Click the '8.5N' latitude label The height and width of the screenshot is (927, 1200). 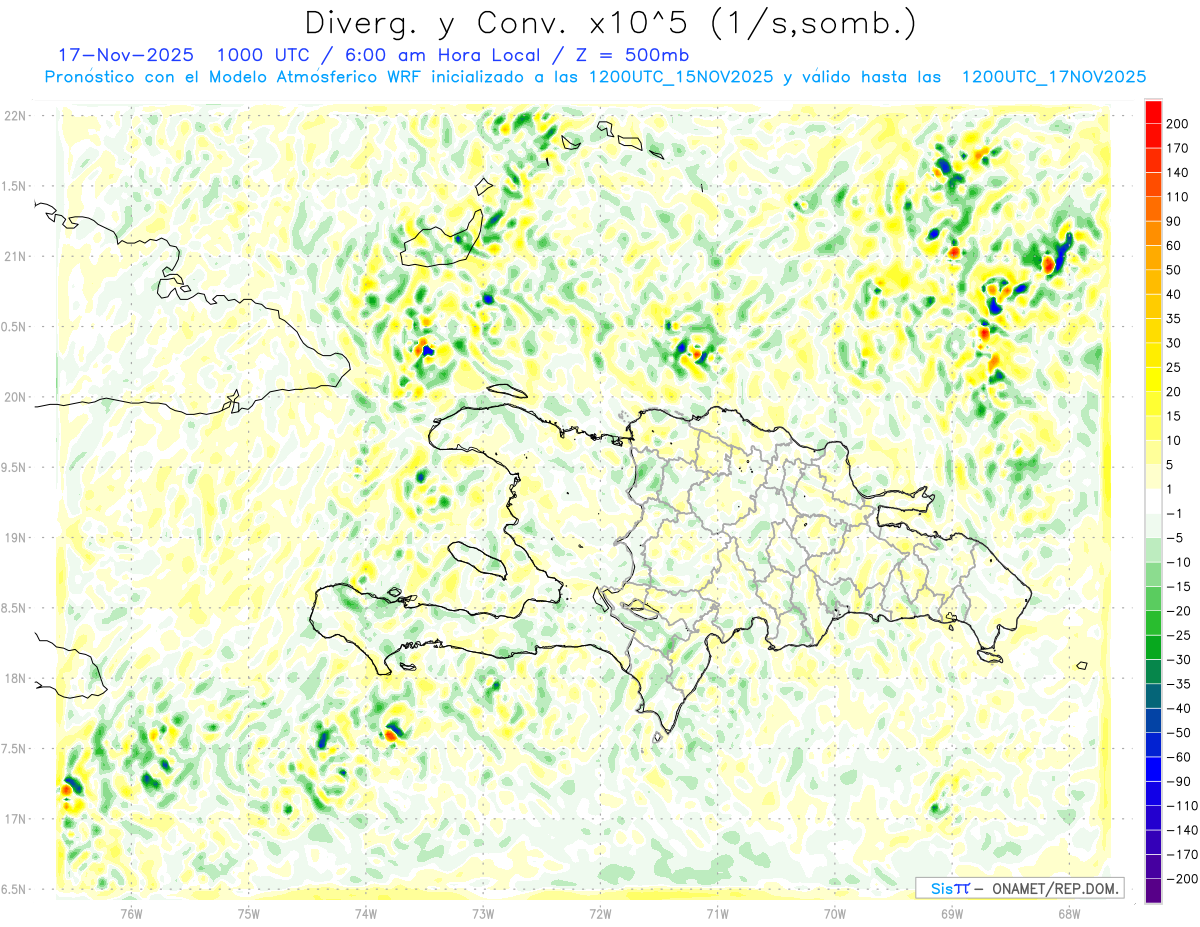pyautogui.click(x=14, y=608)
